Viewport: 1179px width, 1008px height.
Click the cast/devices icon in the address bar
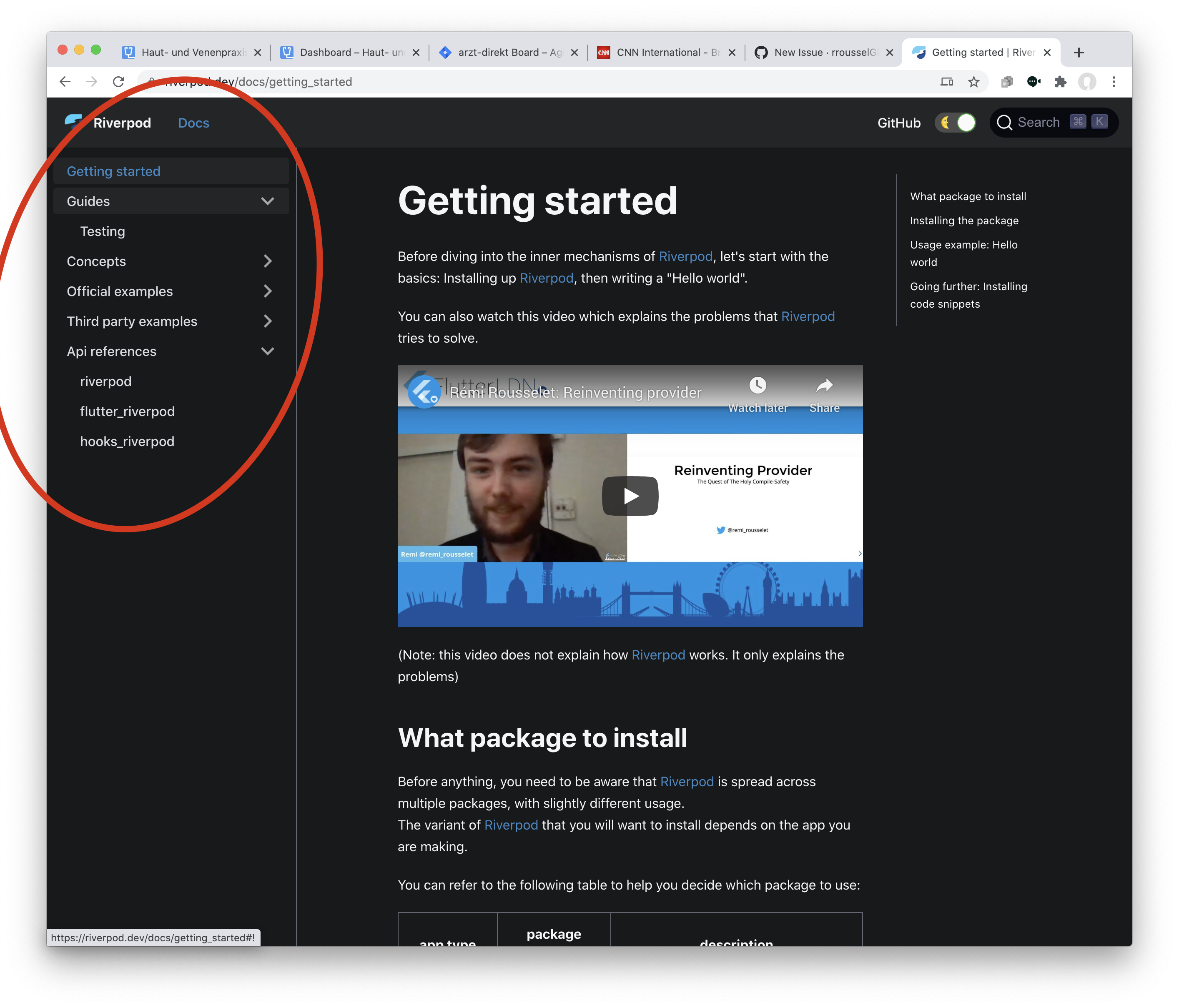pos(947,81)
